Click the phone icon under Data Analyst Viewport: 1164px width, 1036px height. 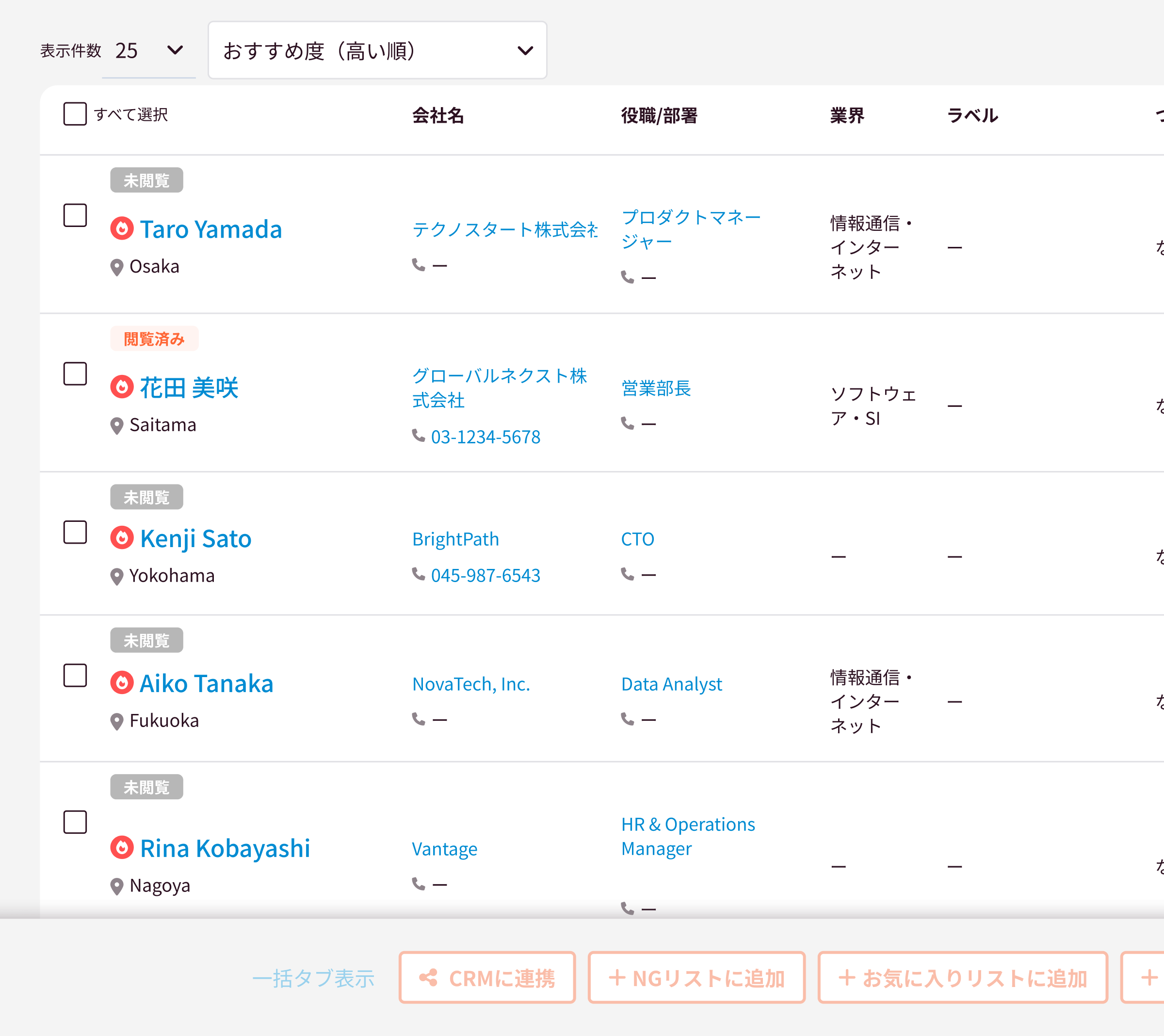click(628, 719)
